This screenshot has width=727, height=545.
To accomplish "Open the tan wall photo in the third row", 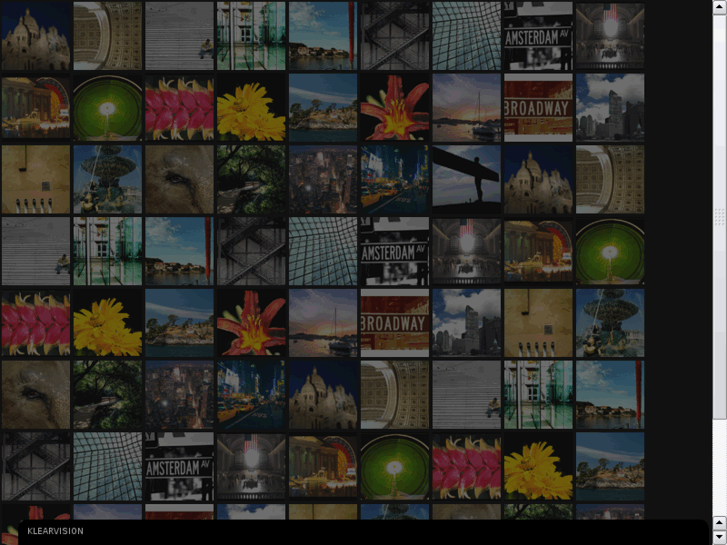I will [x=36, y=180].
